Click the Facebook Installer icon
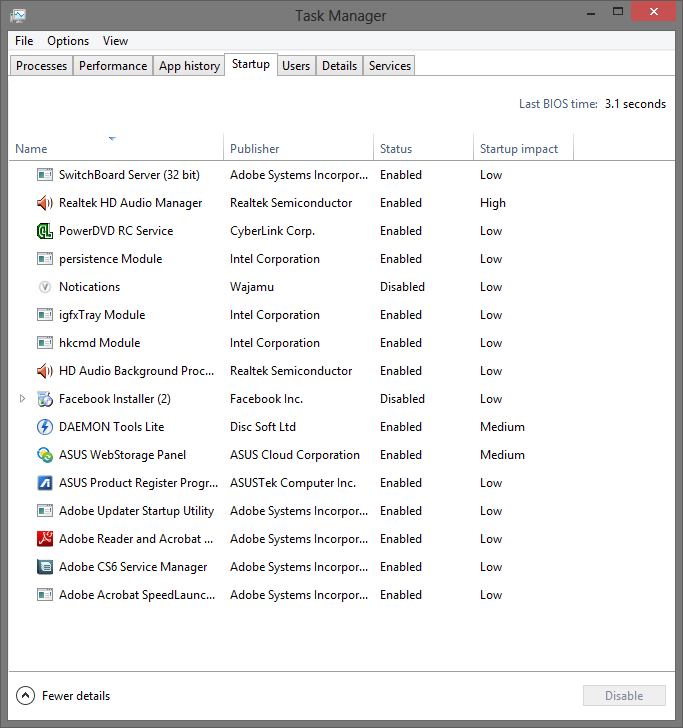Screen dimensions: 683x728 point(45,399)
